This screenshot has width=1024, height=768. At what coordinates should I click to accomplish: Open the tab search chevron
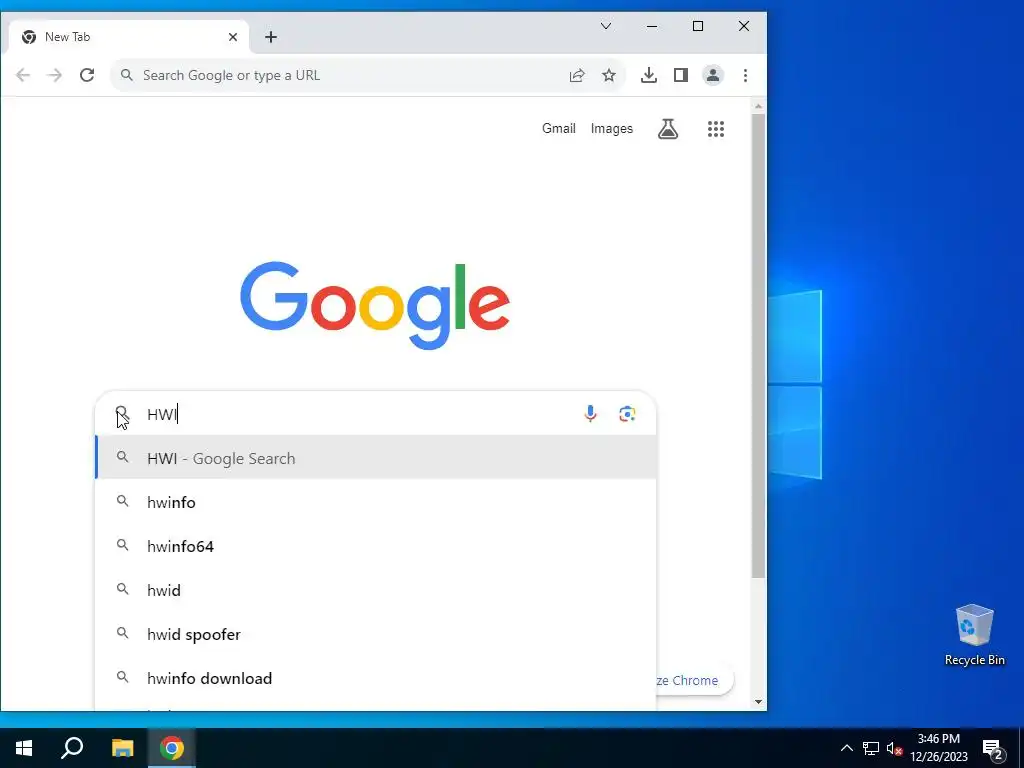[x=606, y=26]
